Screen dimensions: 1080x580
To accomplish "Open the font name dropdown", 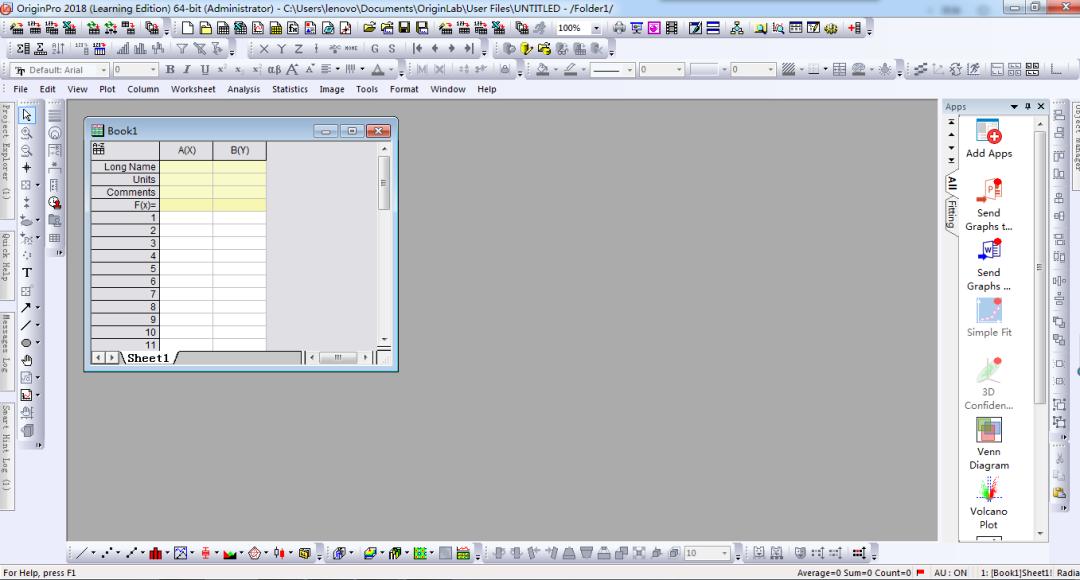I will 104,70.
